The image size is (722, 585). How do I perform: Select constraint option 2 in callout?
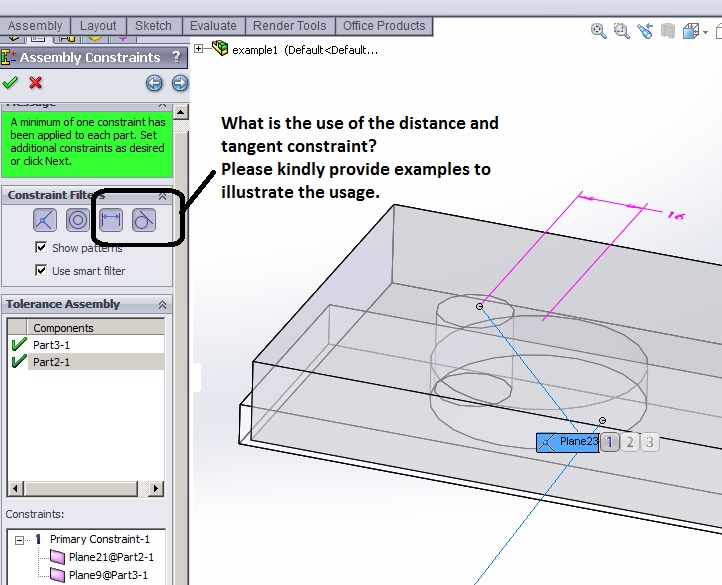point(630,442)
